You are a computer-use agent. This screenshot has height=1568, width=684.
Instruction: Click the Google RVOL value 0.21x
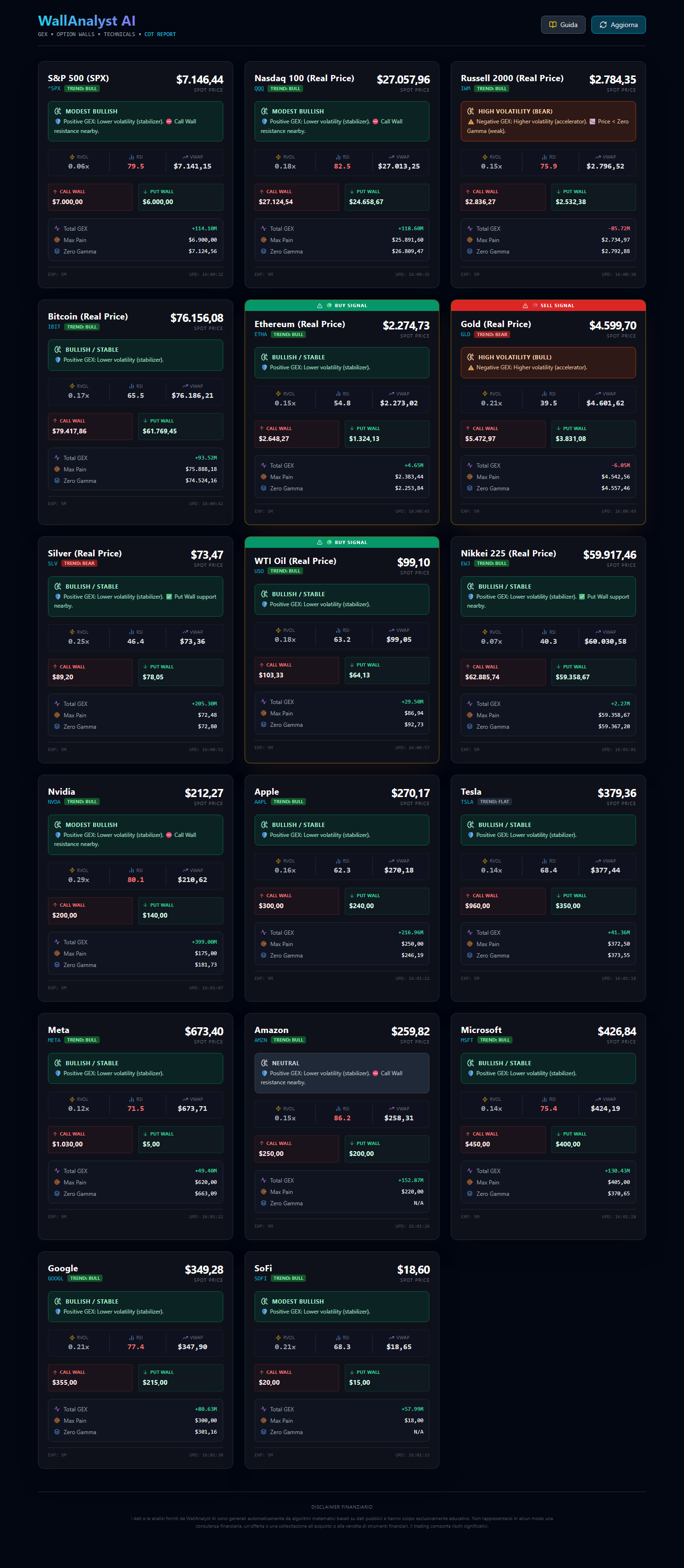click(x=78, y=1347)
